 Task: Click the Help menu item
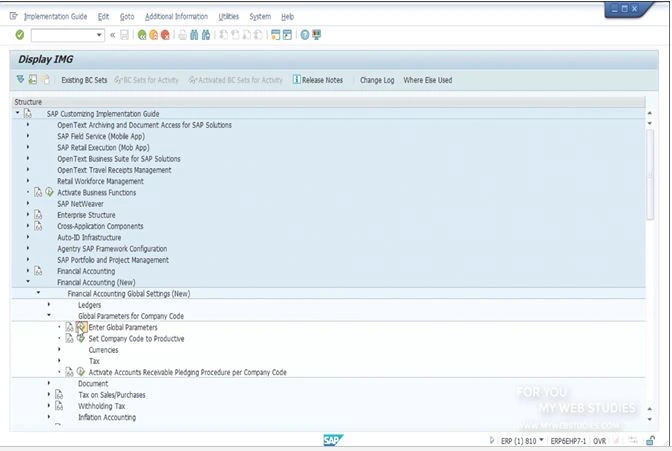click(288, 17)
